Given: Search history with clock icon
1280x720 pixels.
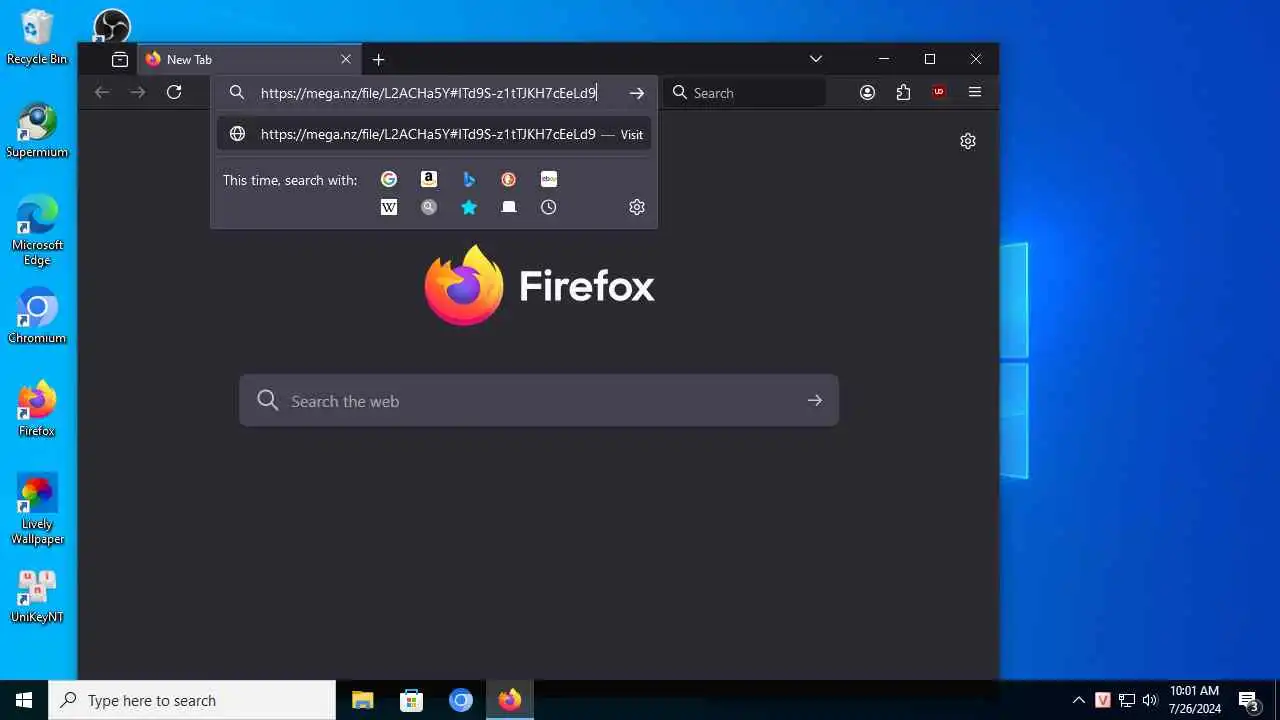Looking at the screenshot, I should click(549, 207).
